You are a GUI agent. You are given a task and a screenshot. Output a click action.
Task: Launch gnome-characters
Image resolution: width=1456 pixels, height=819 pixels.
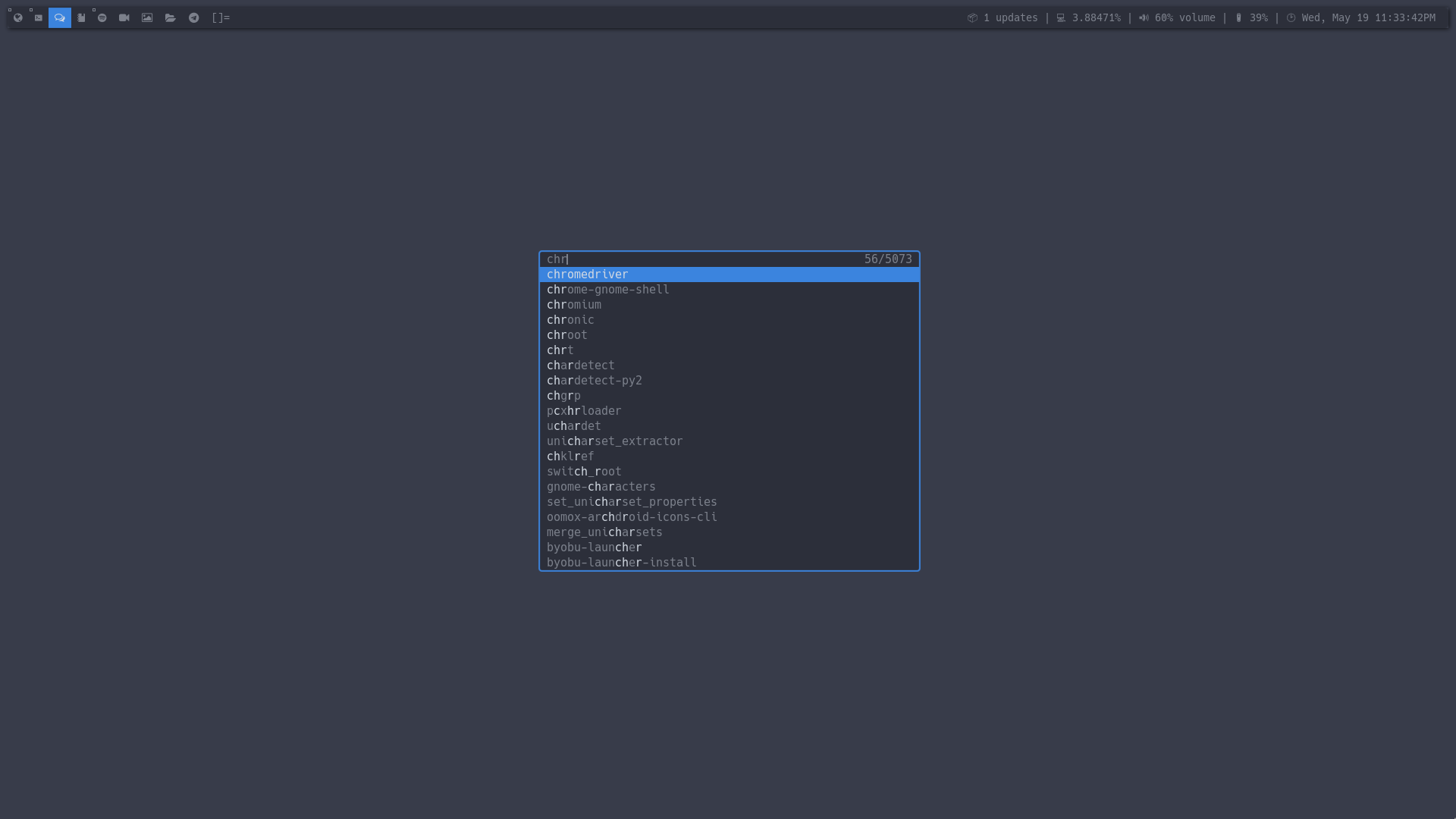coord(730,487)
